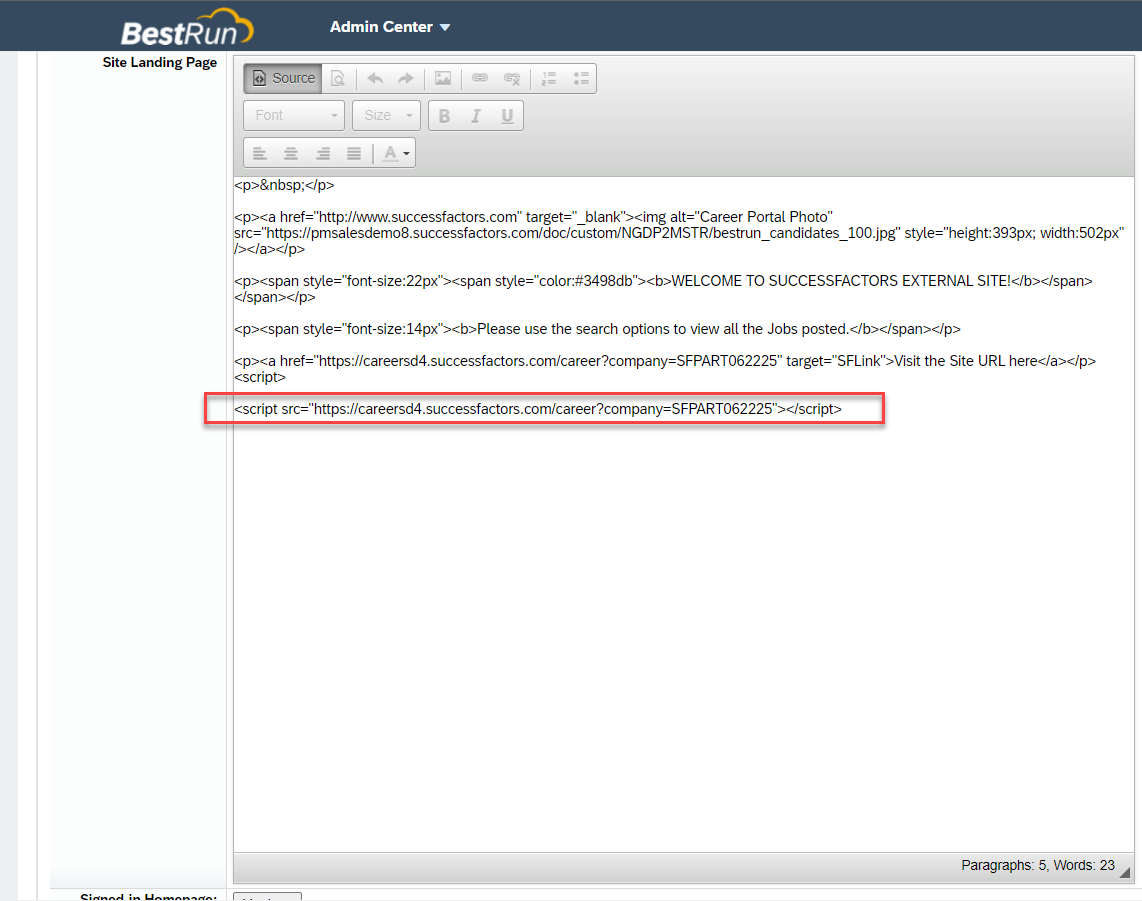Open the text color picker
This screenshot has width=1142, height=901.
tap(395, 153)
